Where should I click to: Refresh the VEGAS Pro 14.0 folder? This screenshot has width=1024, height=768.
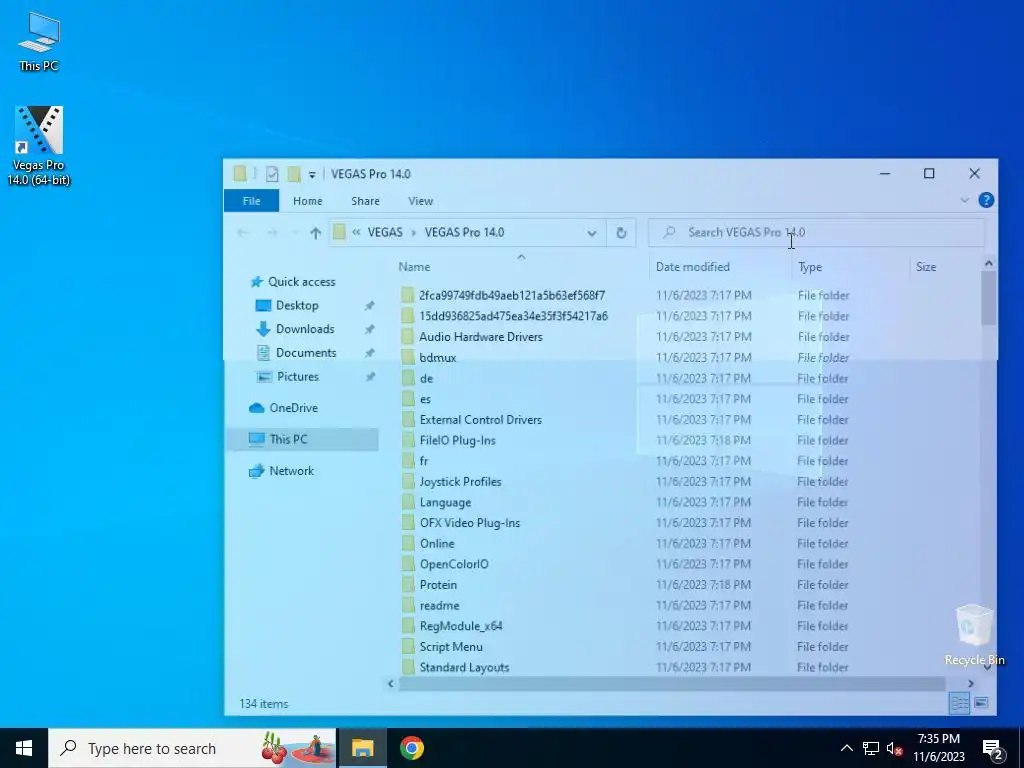coord(621,232)
